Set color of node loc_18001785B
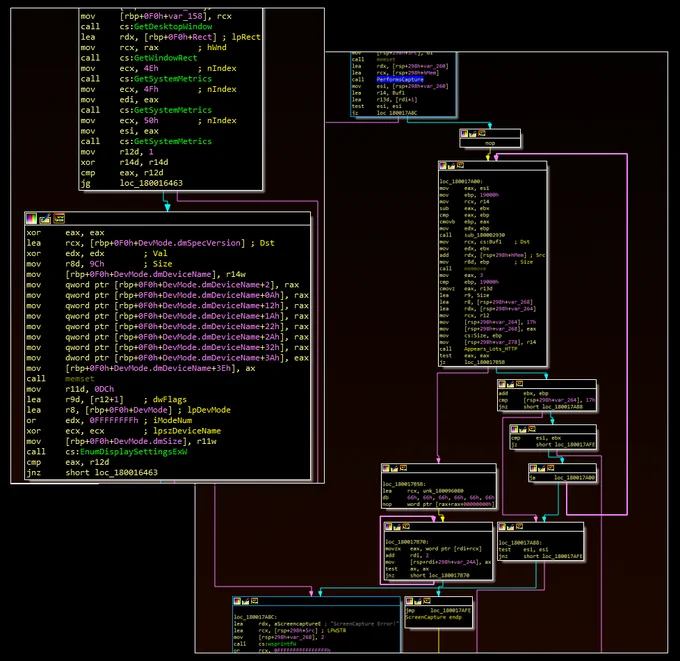This screenshot has height=661, width=680. (x=386, y=468)
